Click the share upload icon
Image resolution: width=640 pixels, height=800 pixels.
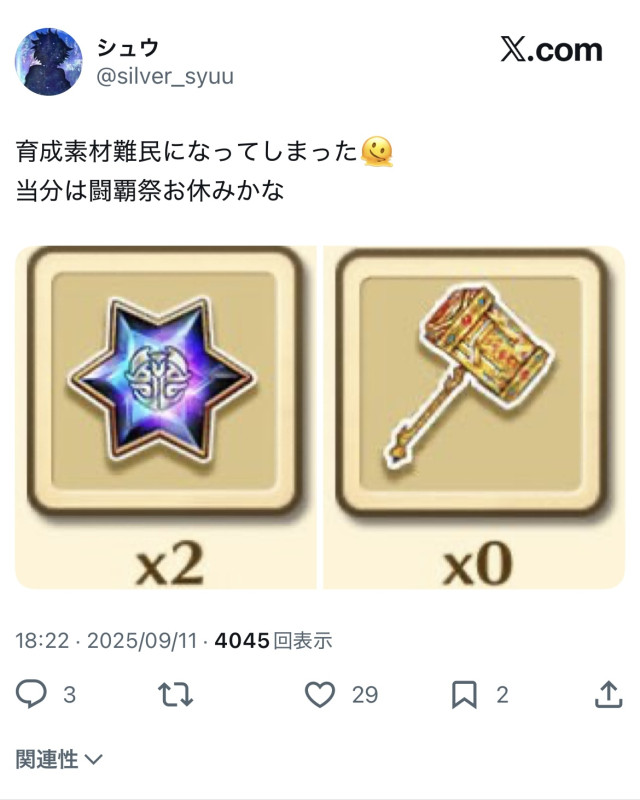[x=608, y=694]
